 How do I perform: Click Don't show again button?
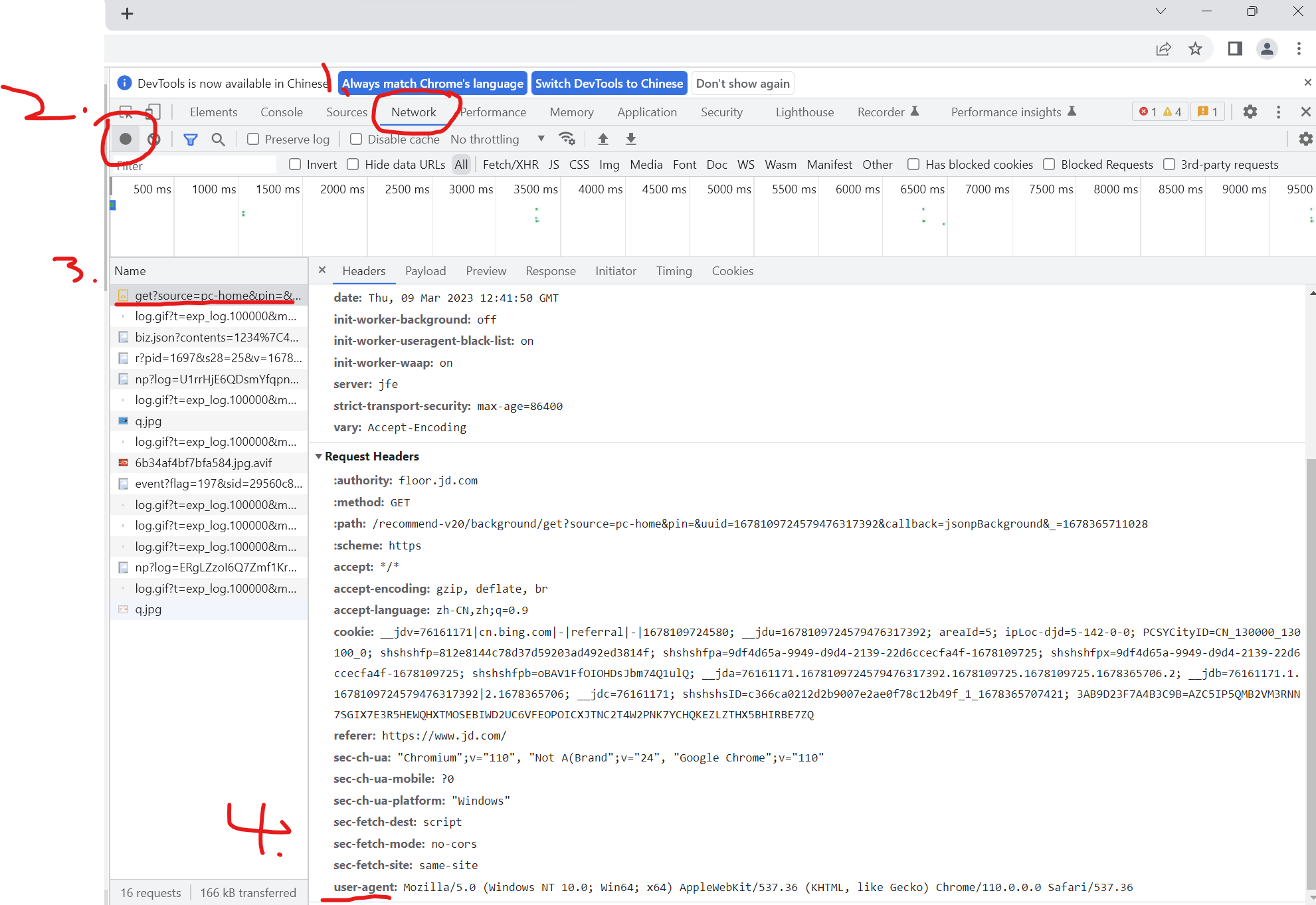[743, 83]
